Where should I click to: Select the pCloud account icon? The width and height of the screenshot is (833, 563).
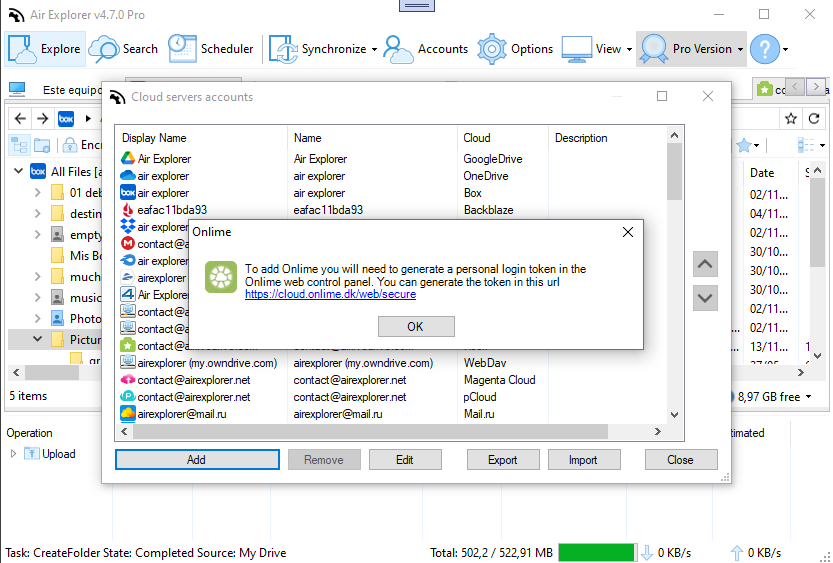tap(128, 396)
